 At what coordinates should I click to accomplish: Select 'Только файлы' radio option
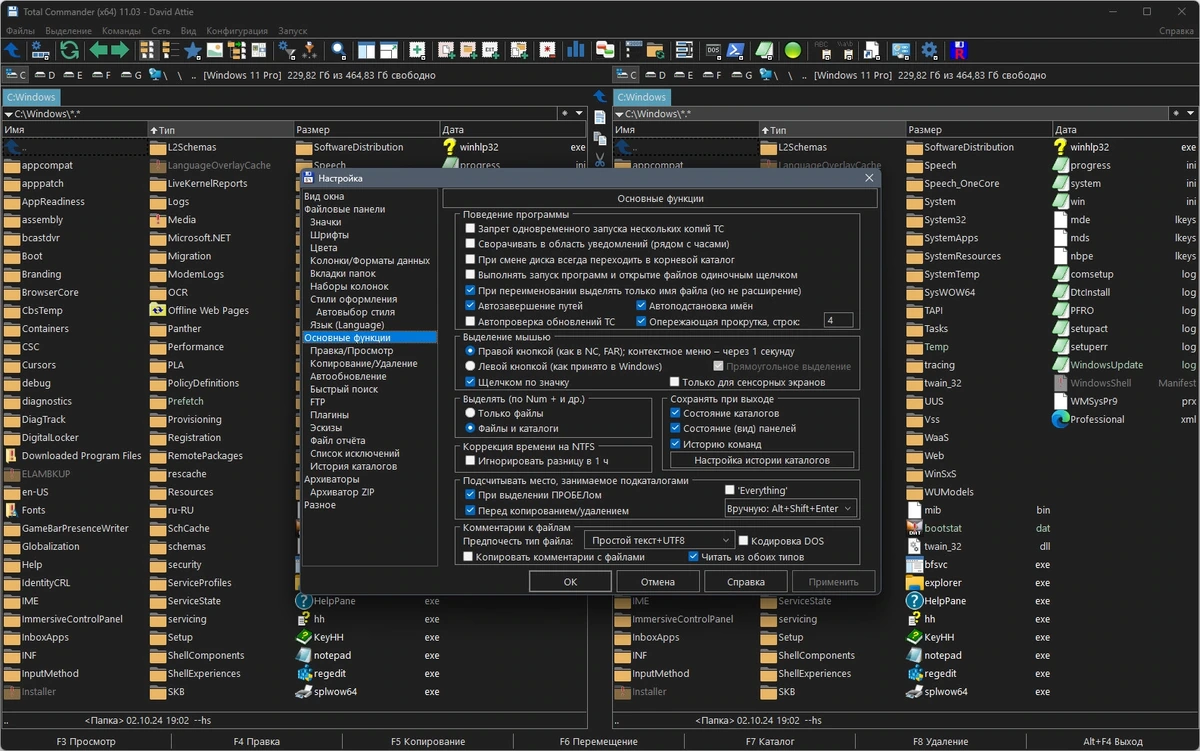click(471, 413)
